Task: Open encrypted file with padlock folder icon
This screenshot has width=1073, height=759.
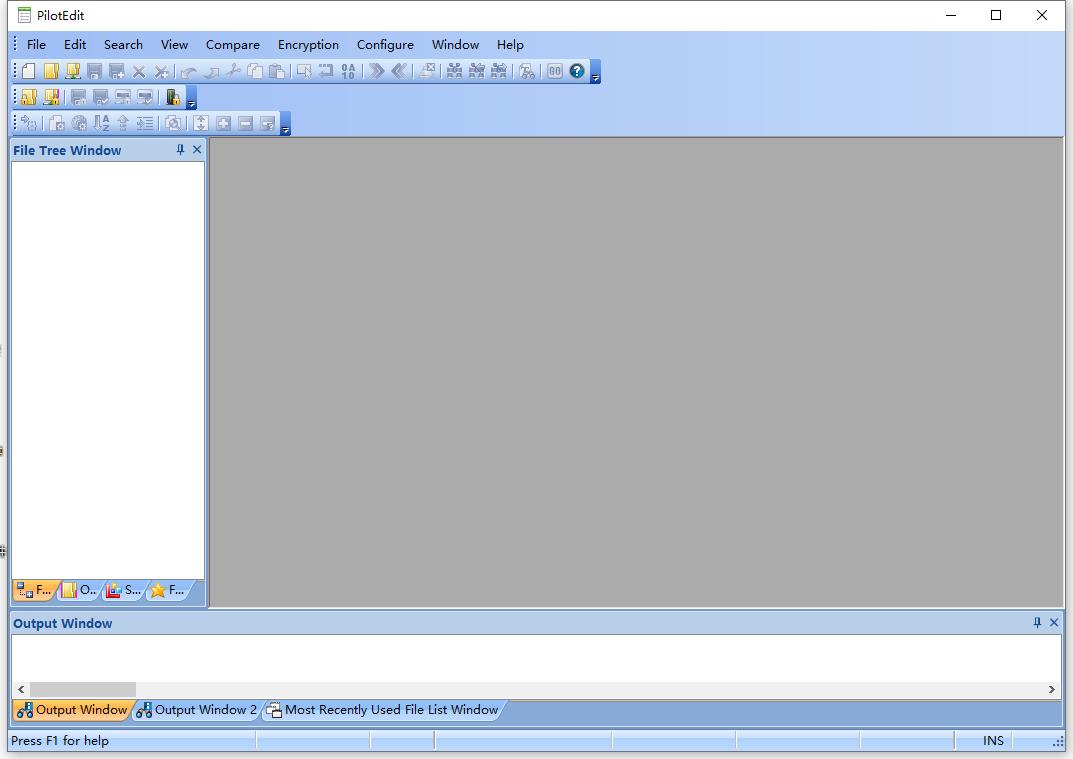Action: click(29, 97)
